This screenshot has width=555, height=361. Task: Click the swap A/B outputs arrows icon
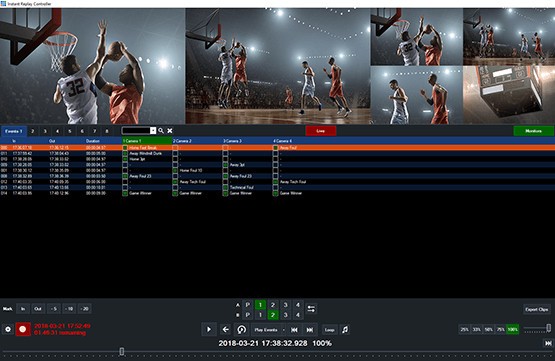(x=311, y=309)
